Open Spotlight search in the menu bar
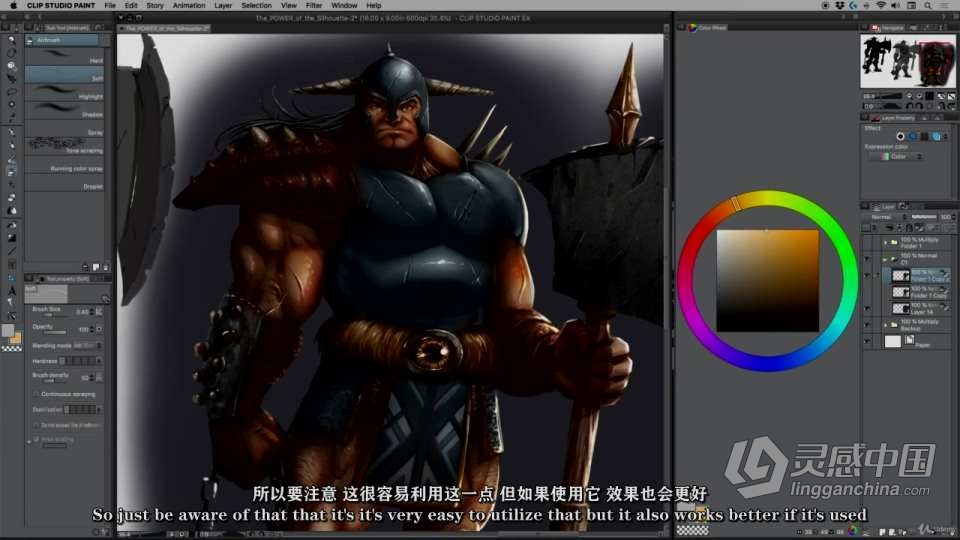Screen dimensions: 960x540 928,6
